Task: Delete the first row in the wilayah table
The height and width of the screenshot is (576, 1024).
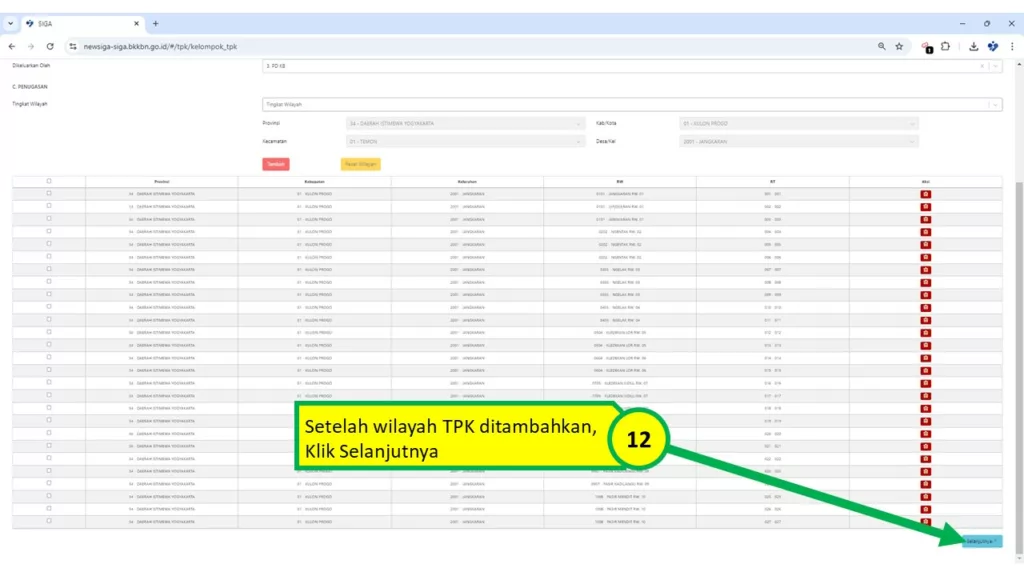Action: pos(925,193)
